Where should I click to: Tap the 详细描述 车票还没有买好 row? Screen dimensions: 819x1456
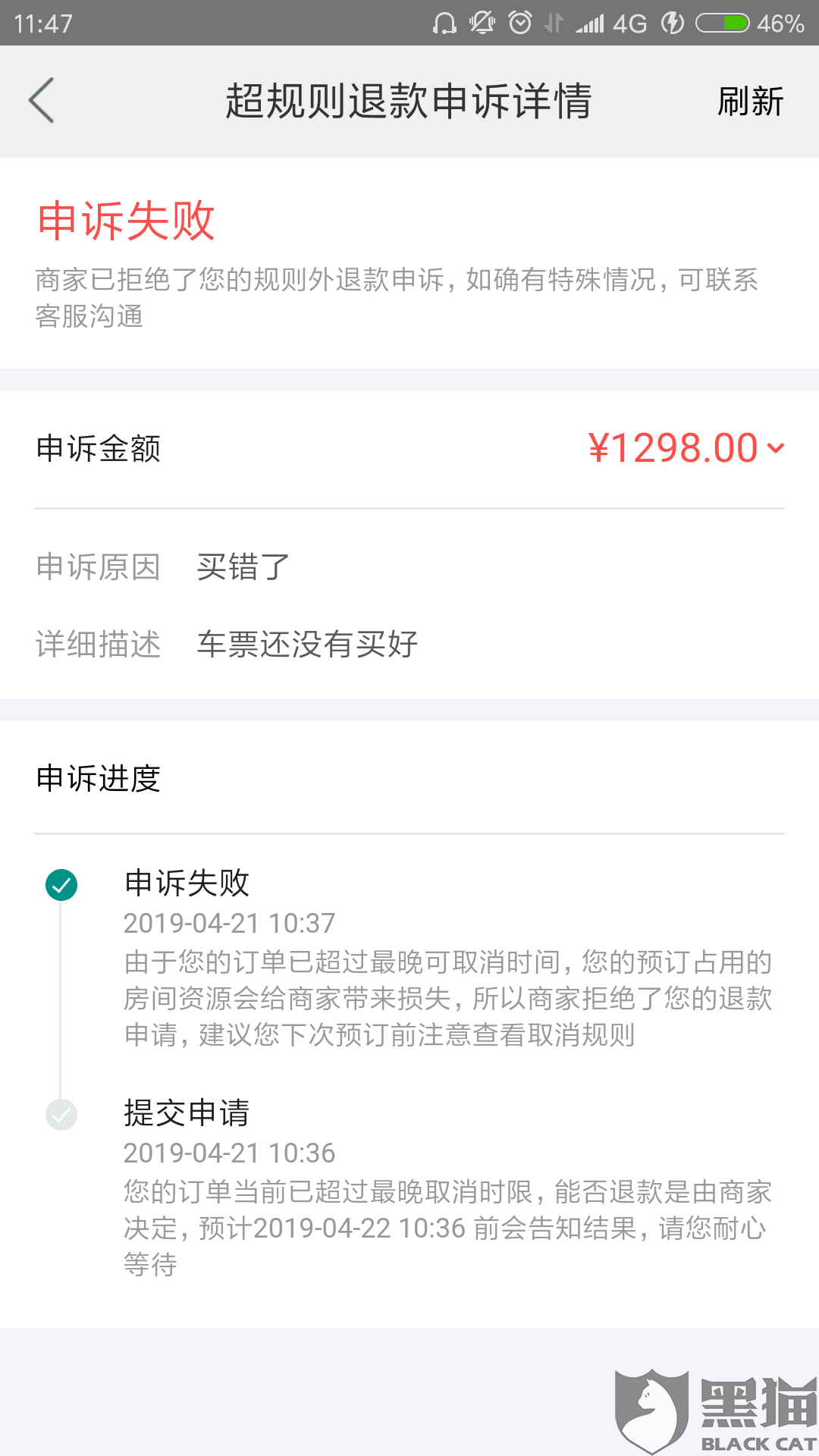point(306,645)
